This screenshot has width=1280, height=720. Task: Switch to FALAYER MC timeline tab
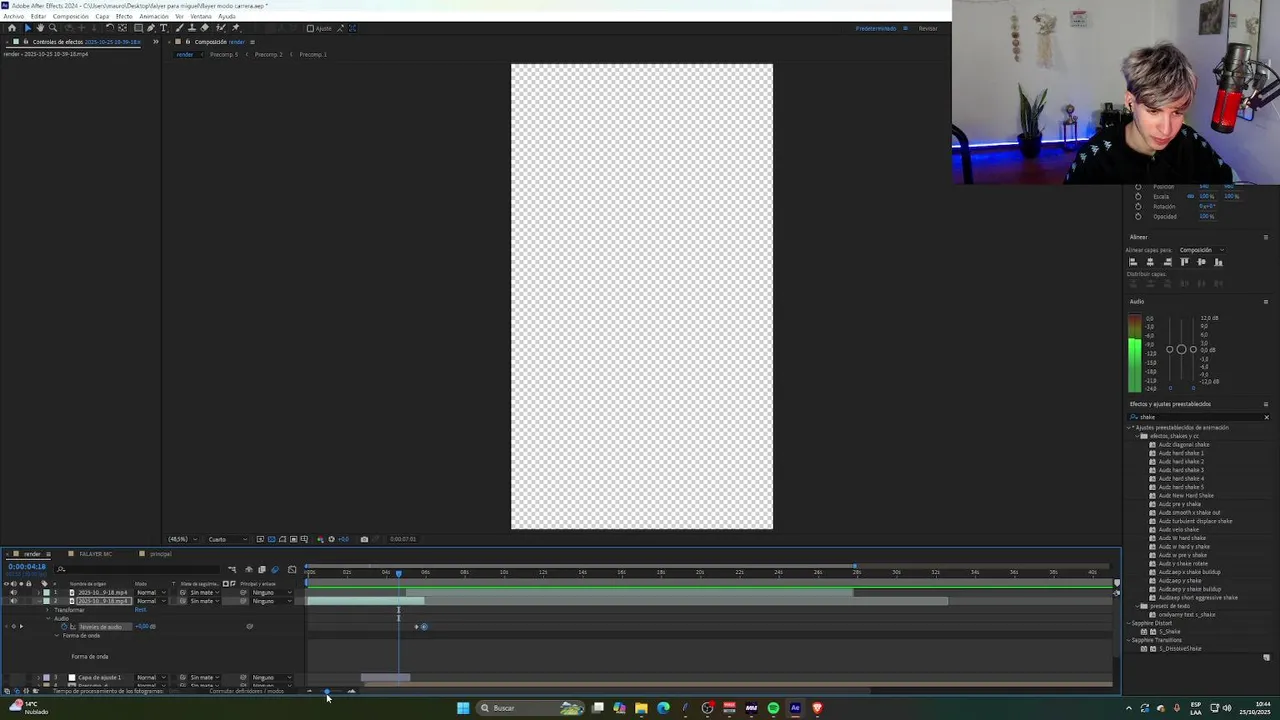pos(95,554)
